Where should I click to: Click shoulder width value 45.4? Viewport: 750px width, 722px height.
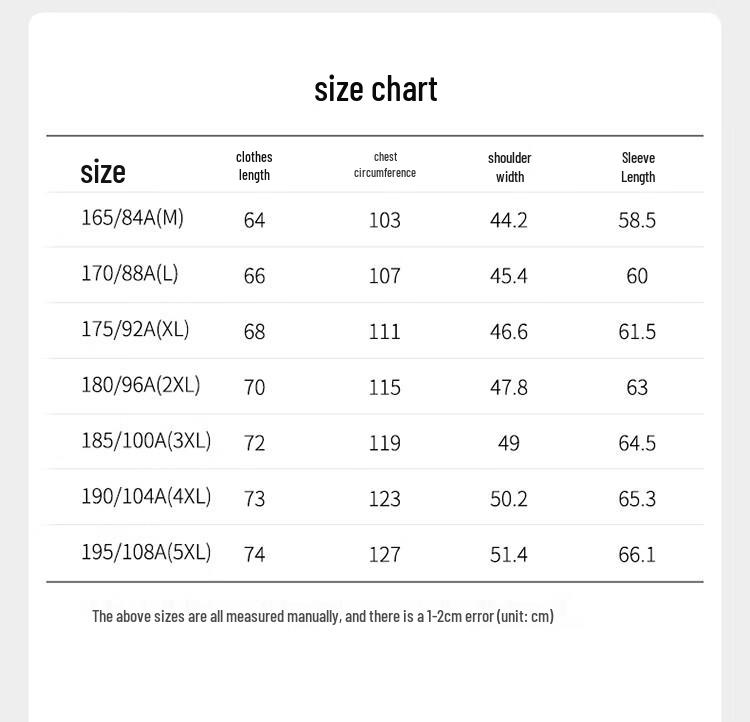(x=508, y=276)
